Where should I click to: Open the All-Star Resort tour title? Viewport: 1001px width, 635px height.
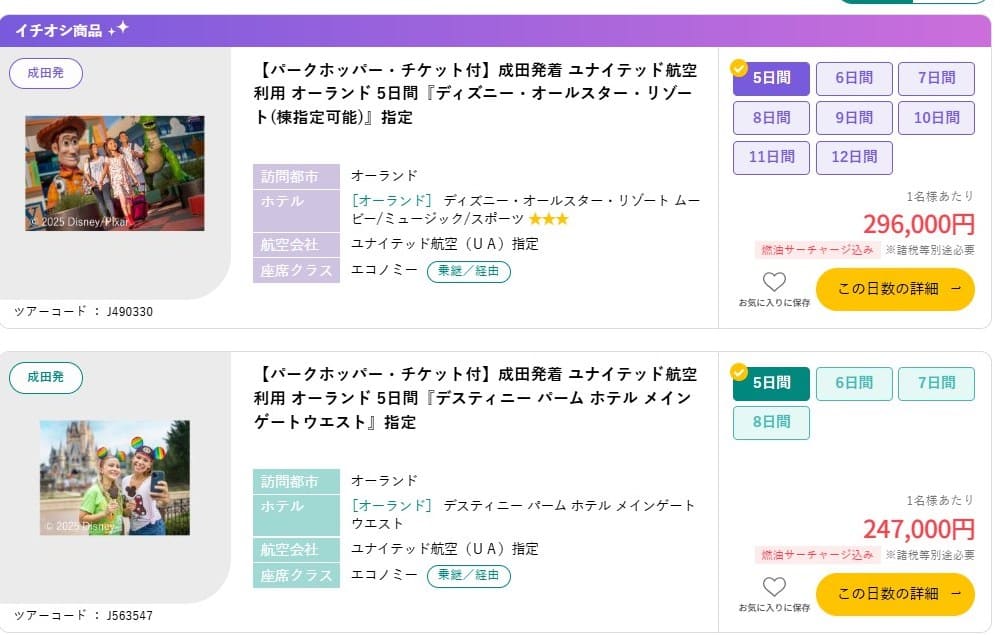pos(476,93)
